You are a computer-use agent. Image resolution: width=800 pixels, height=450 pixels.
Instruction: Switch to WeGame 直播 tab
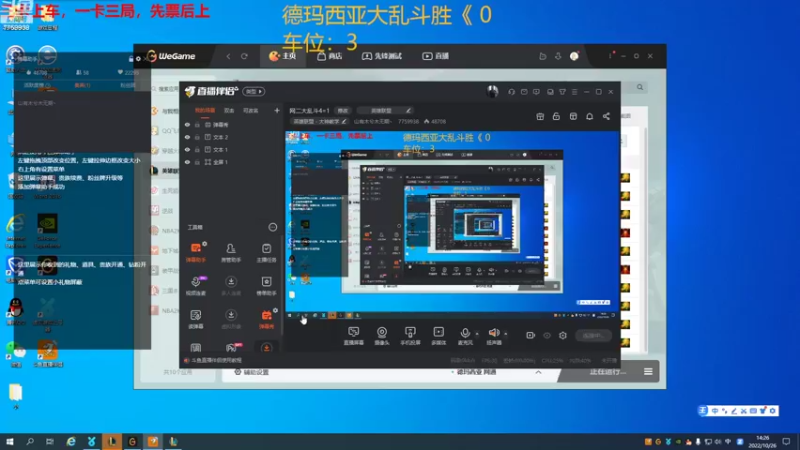(x=436, y=56)
